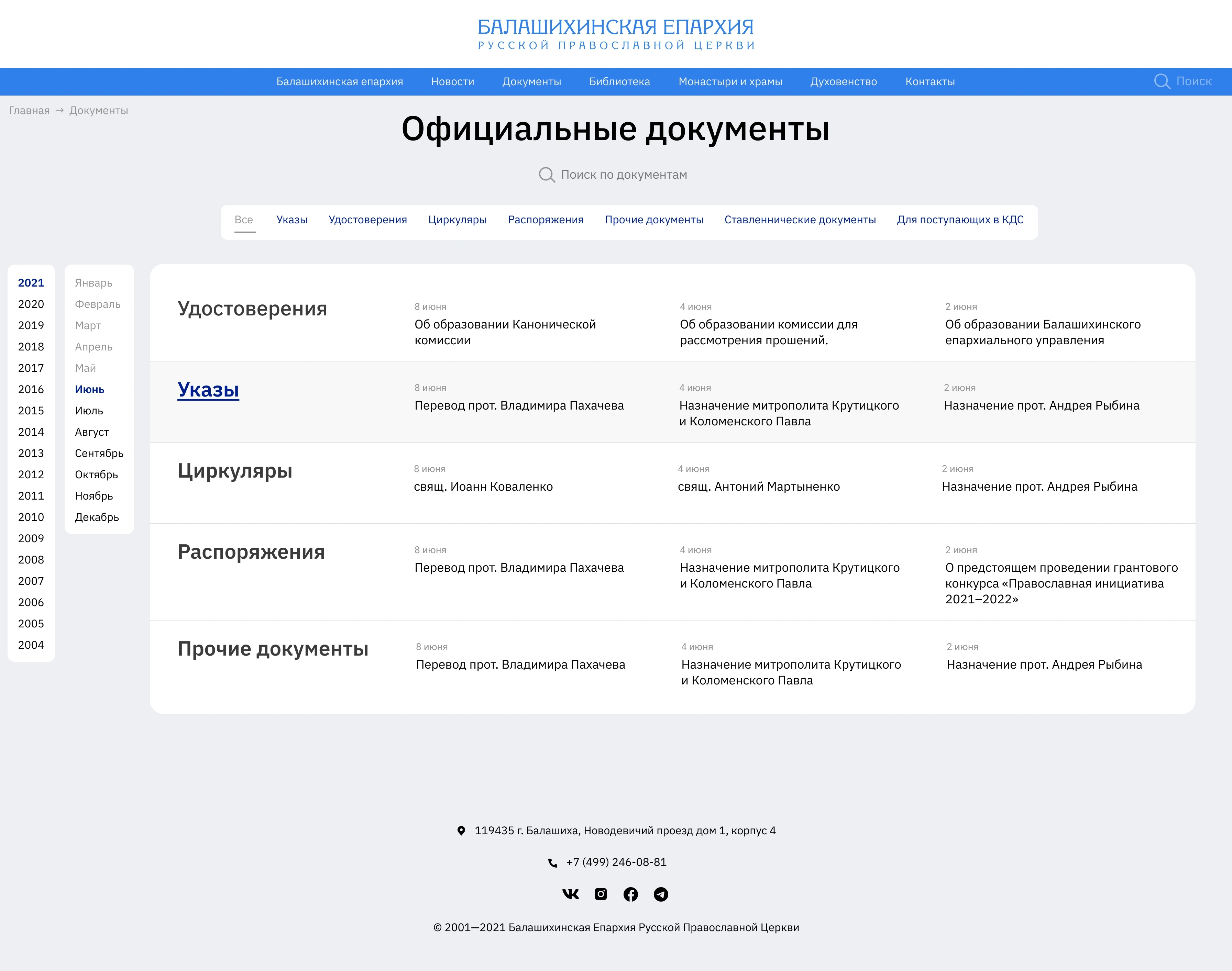The image size is (1232, 971).
Task: Select the month 'Август'
Action: pos(91,432)
